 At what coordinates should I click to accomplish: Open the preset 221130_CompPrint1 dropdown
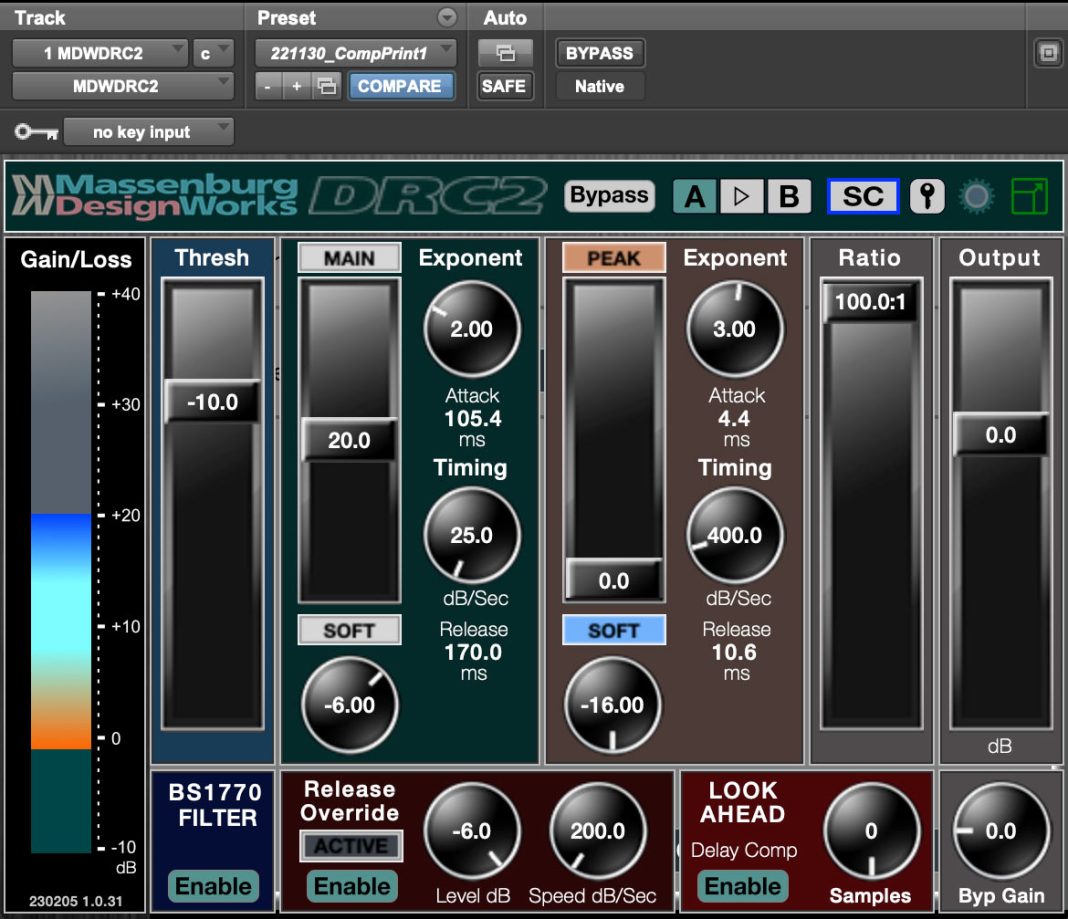[x=353, y=52]
